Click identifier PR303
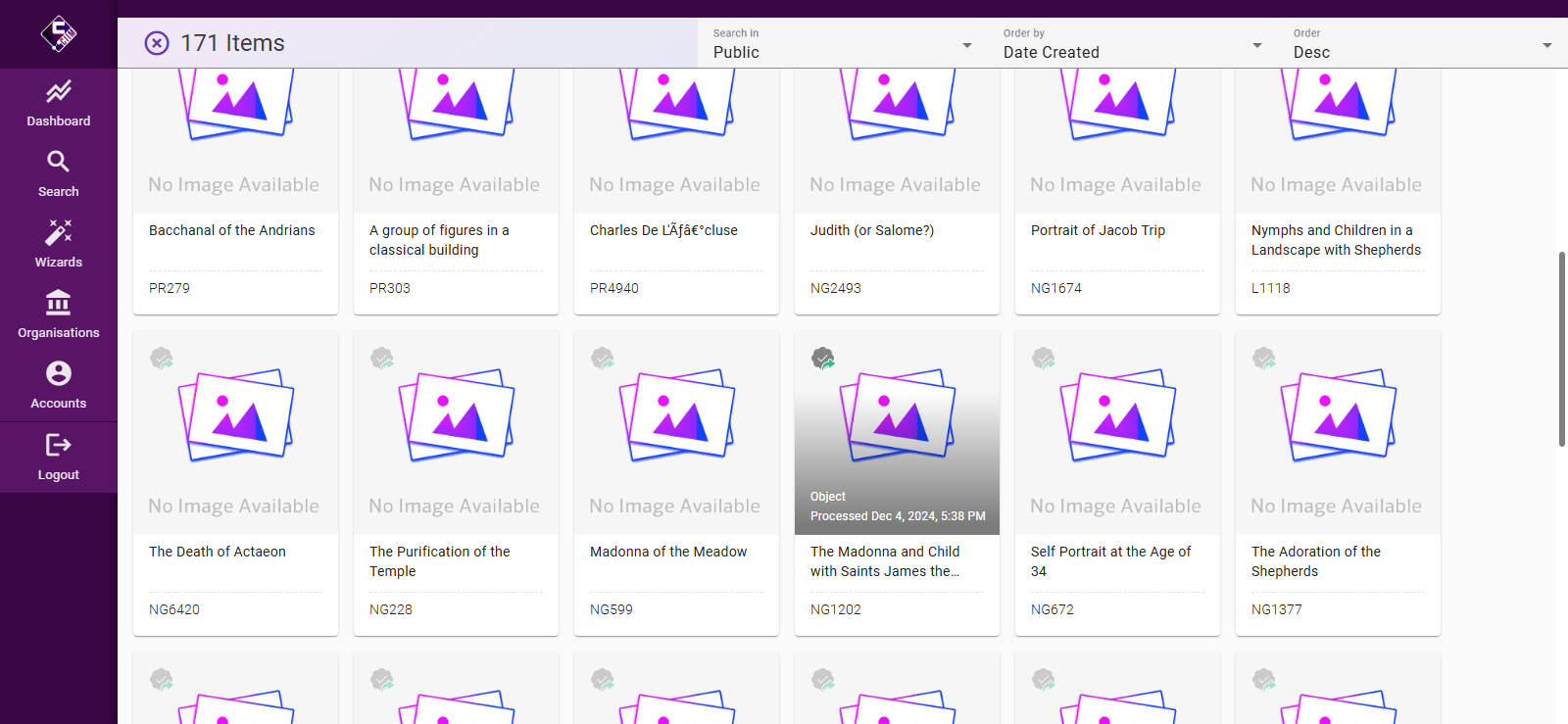The width and height of the screenshot is (1568, 724). click(390, 288)
